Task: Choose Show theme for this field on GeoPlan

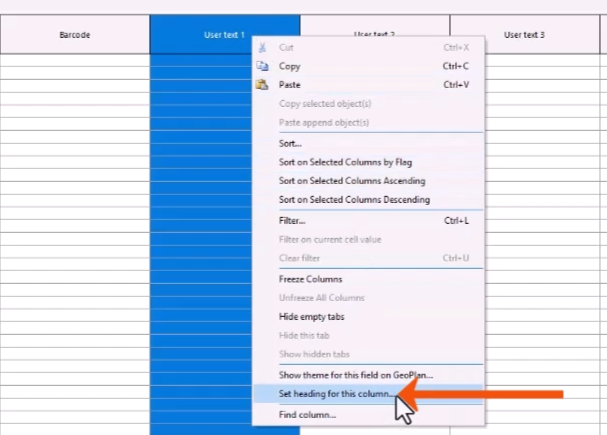Action: 368,375
